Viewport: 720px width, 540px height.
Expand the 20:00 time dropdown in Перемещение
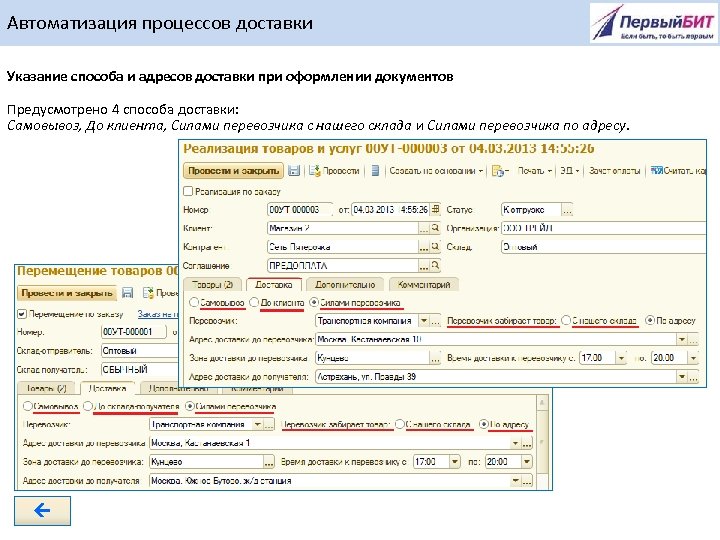[x=527, y=462]
